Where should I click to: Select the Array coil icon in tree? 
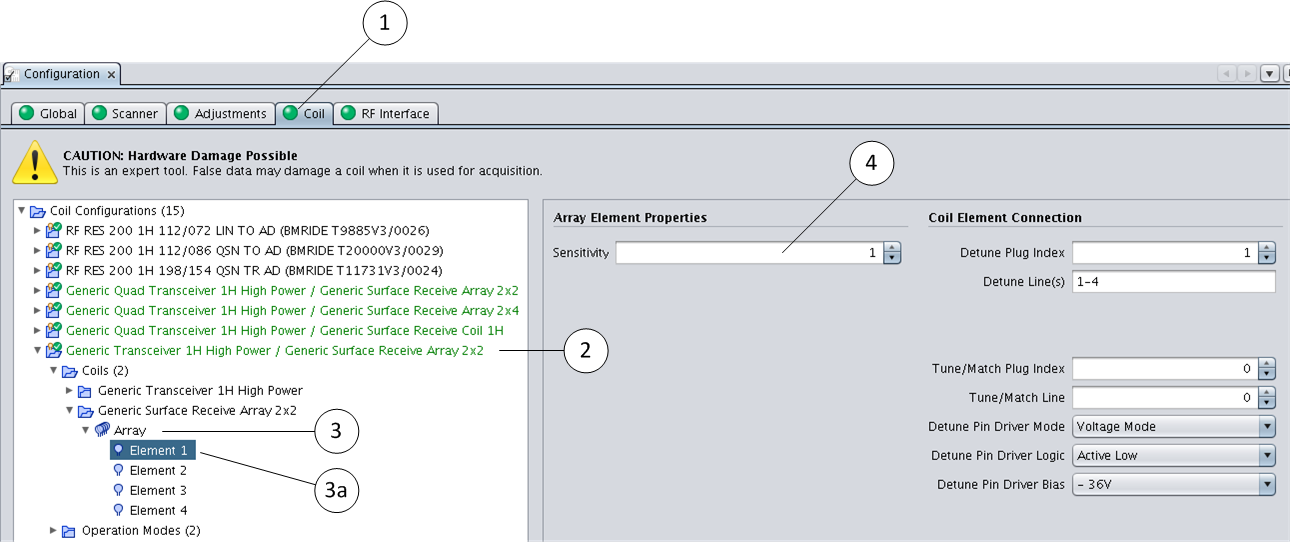[102, 431]
